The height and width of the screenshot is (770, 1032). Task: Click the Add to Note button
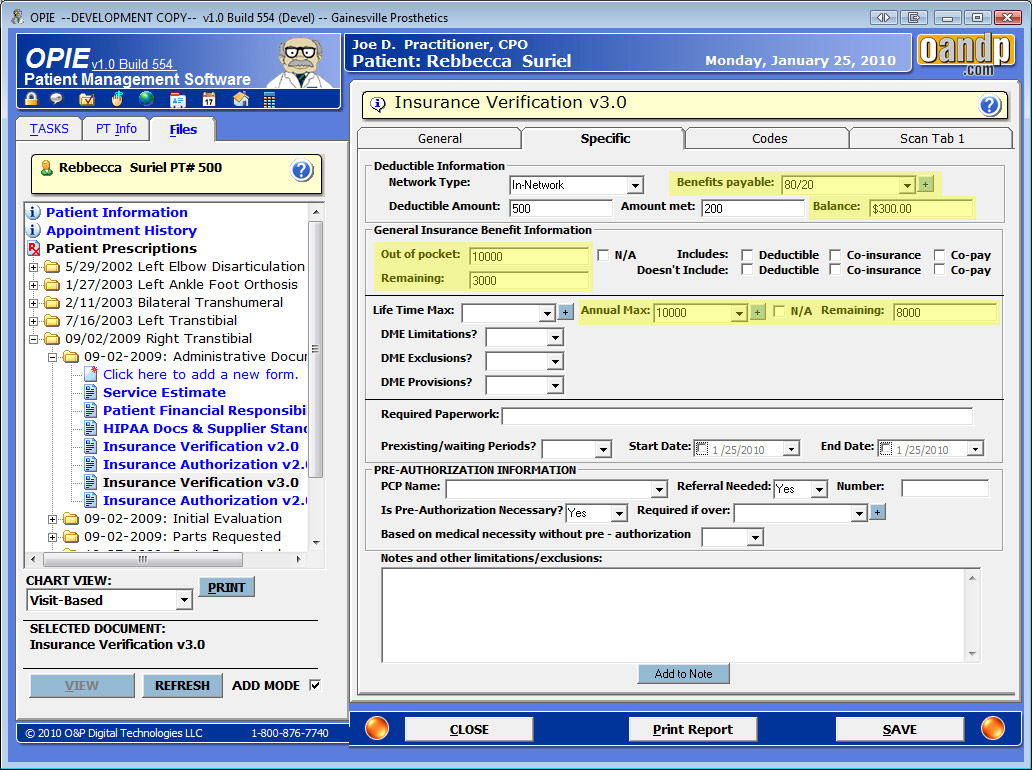pos(683,673)
